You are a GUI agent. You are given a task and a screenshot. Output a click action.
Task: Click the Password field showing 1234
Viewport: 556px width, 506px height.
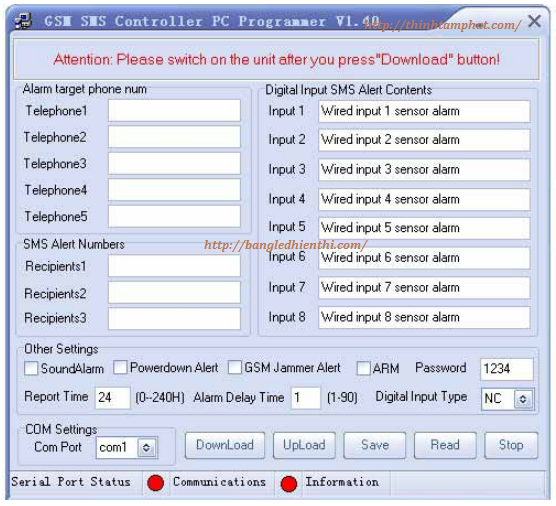[x=506, y=369]
